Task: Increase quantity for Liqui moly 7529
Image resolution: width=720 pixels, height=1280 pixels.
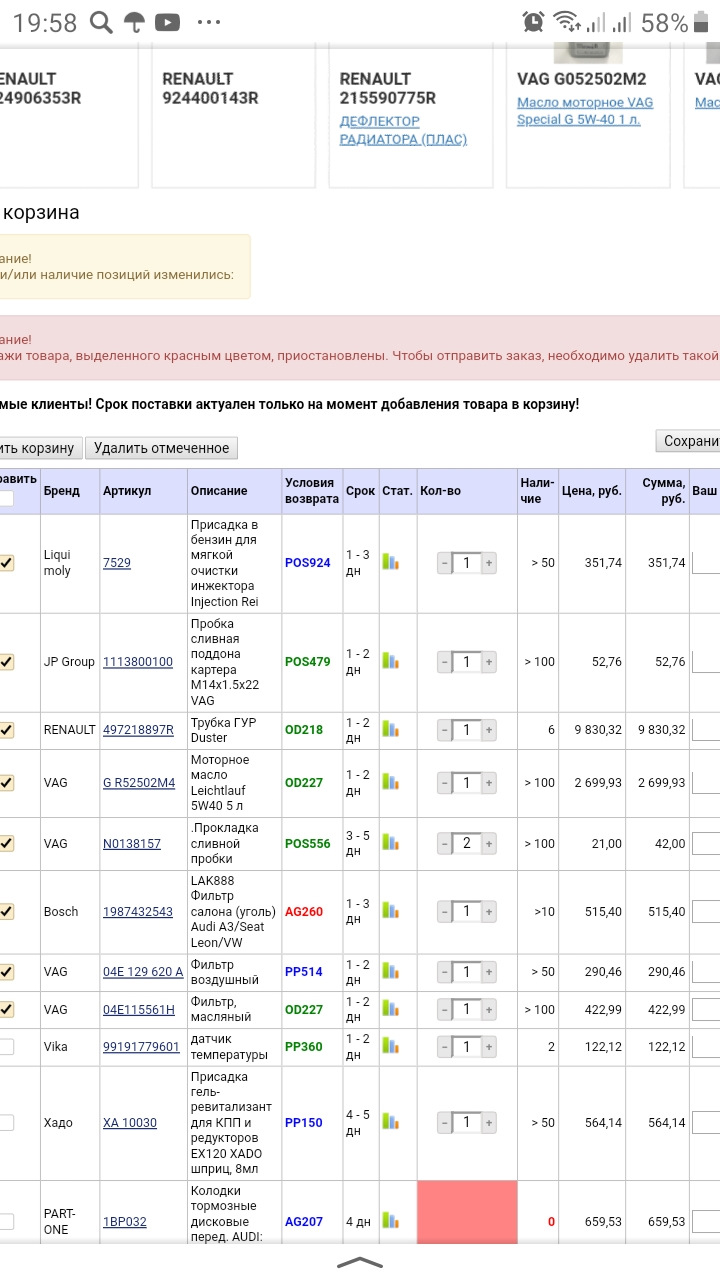Action: click(489, 563)
